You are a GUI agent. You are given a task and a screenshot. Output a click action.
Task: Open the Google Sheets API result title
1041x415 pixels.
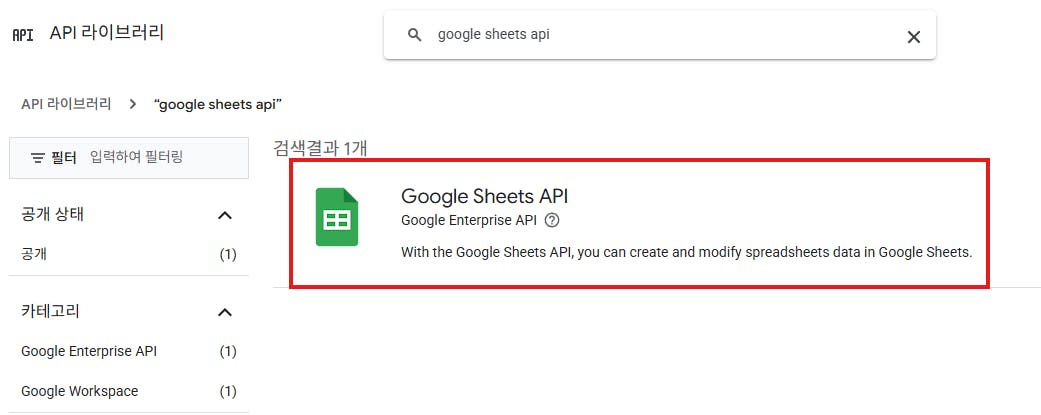click(485, 196)
